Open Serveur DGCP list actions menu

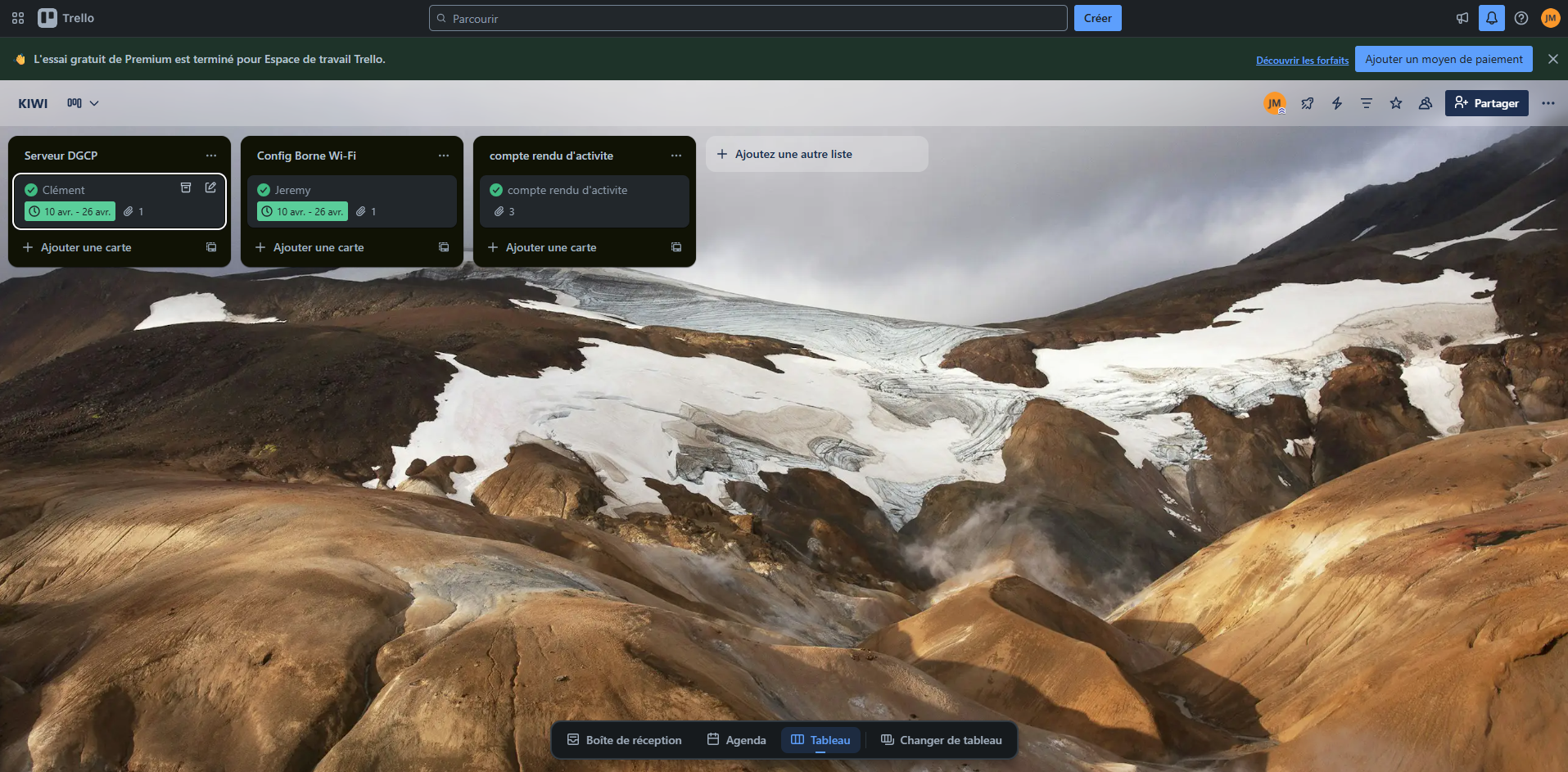tap(211, 156)
